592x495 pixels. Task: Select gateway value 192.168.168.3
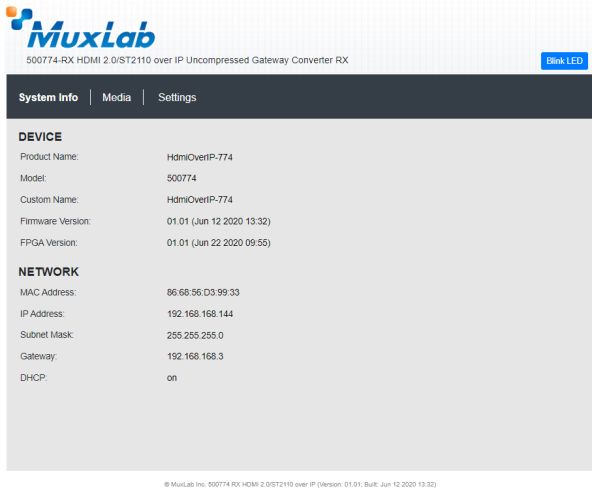pos(195,356)
